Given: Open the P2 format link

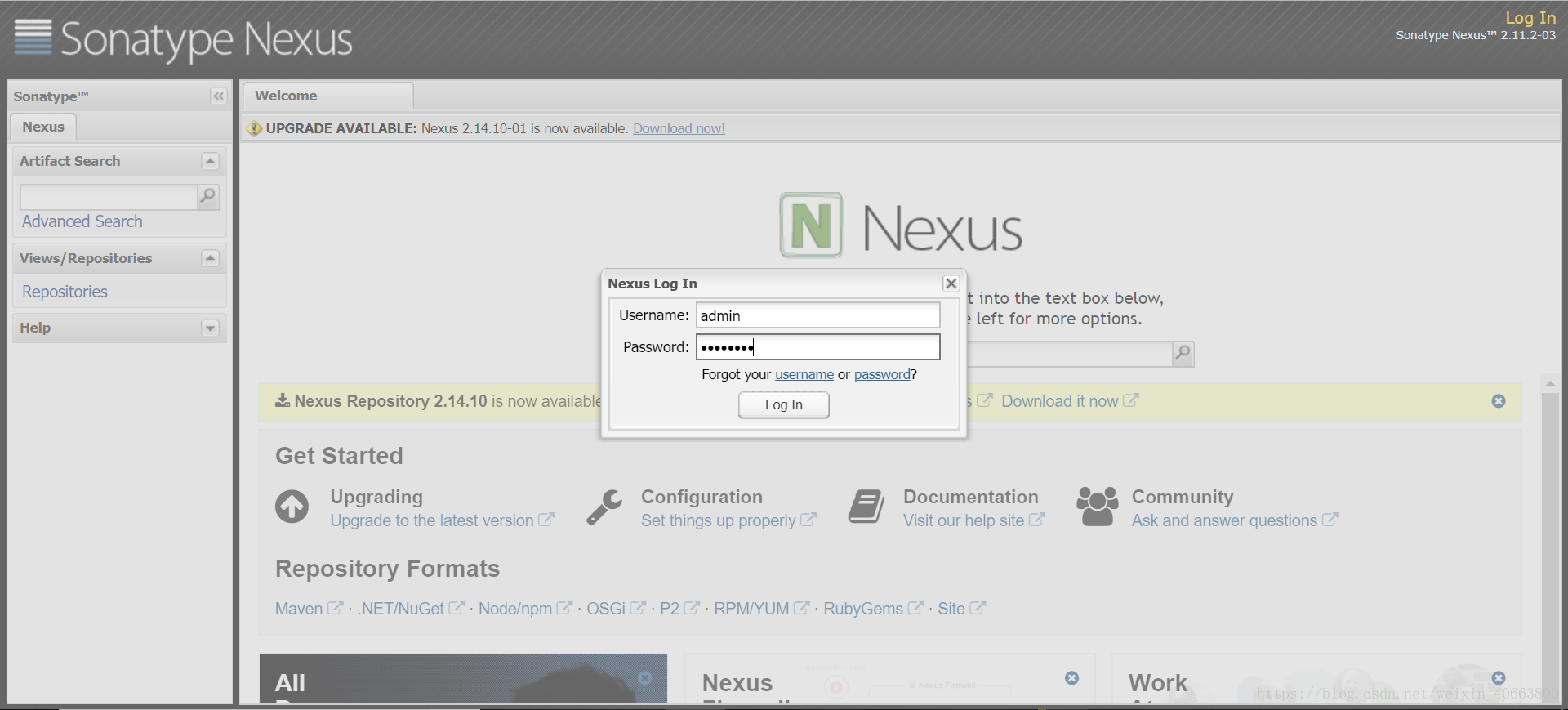Looking at the screenshot, I should point(679,609).
